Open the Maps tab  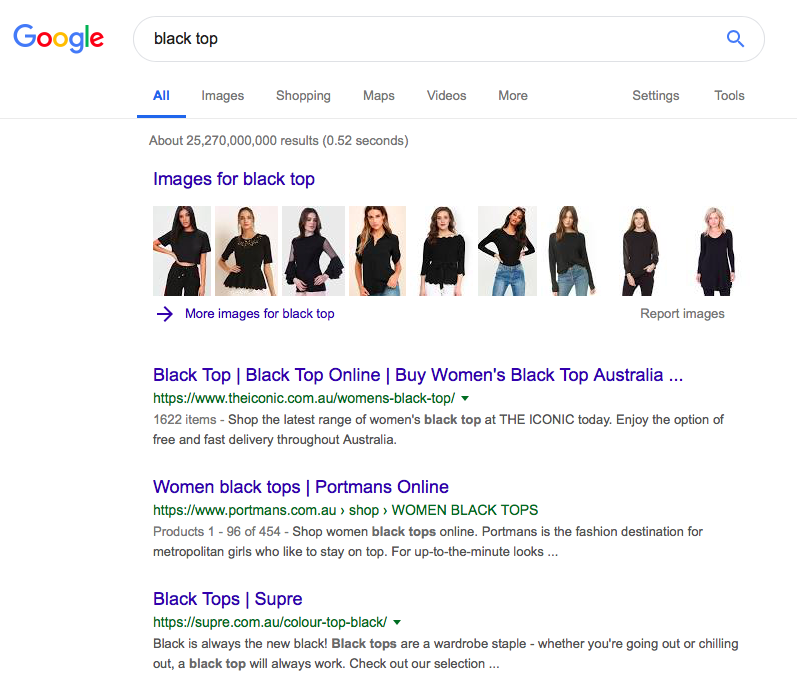tap(378, 96)
